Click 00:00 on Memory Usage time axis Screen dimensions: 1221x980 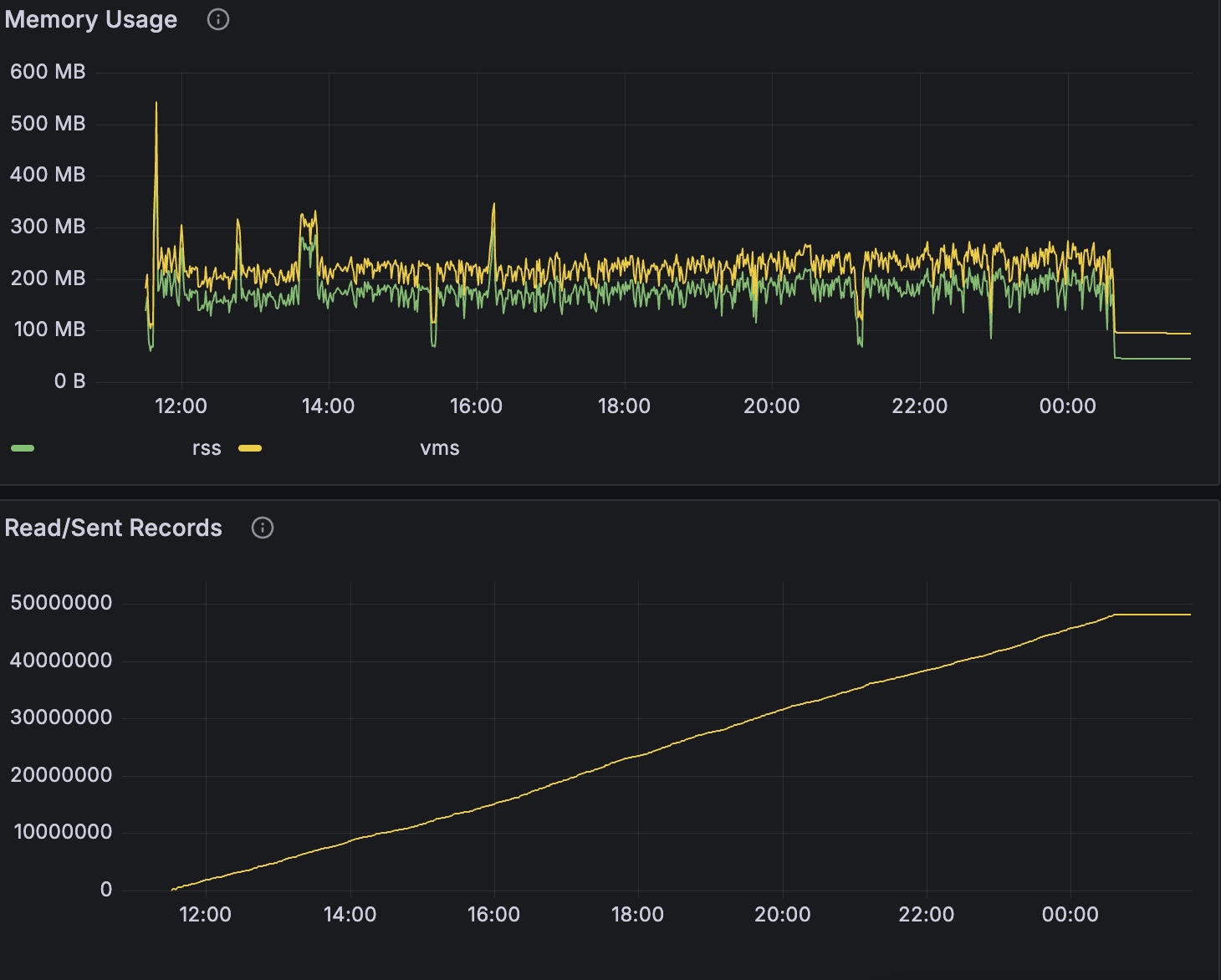(1067, 406)
